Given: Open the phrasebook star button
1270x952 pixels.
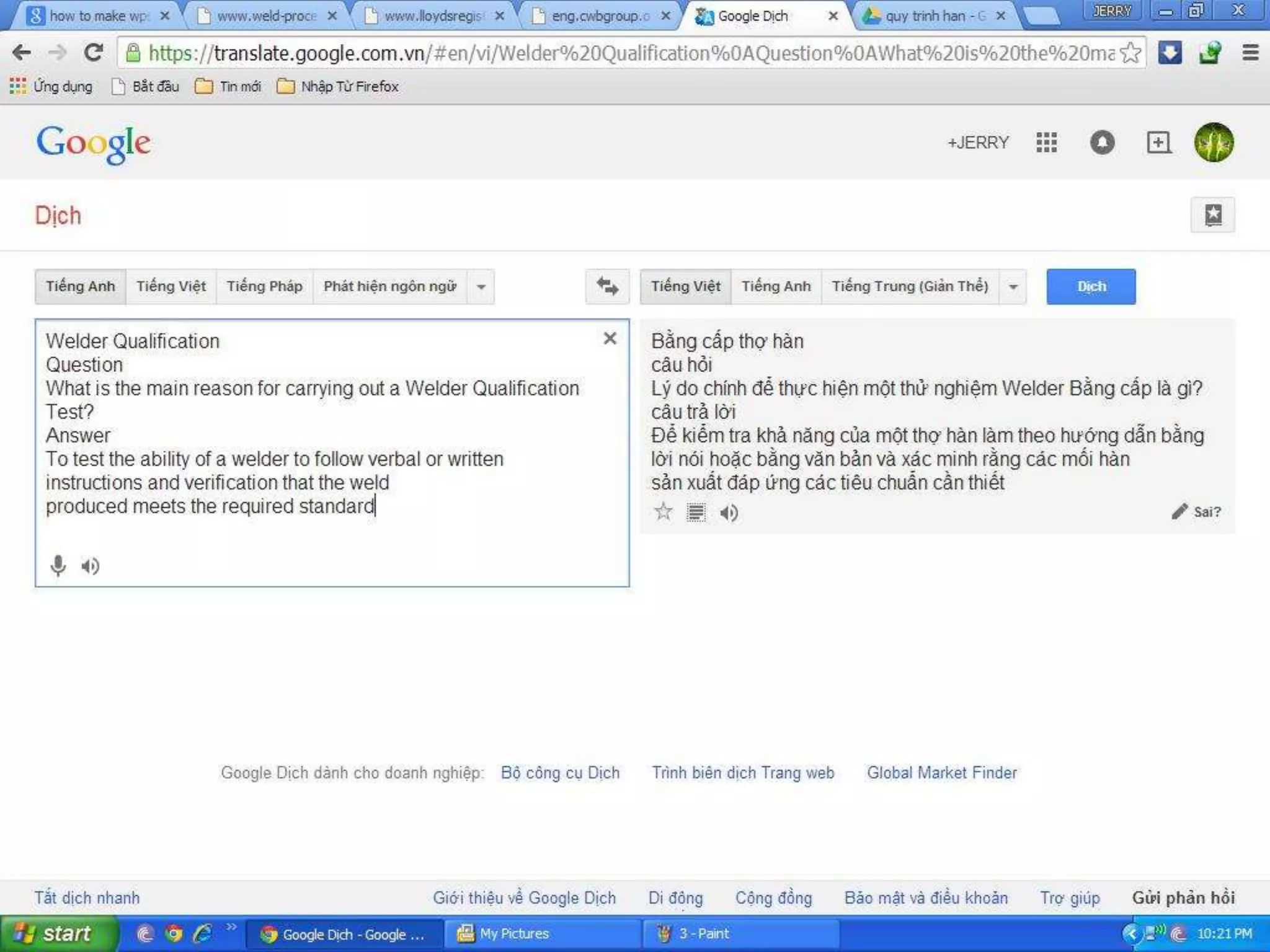Looking at the screenshot, I should pyautogui.click(x=1212, y=215).
